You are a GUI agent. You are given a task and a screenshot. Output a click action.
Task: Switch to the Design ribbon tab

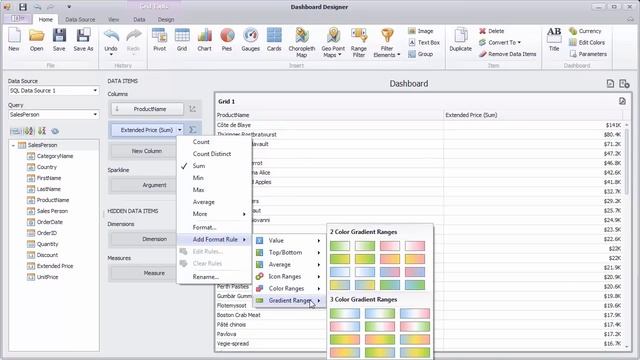tap(166, 19)
